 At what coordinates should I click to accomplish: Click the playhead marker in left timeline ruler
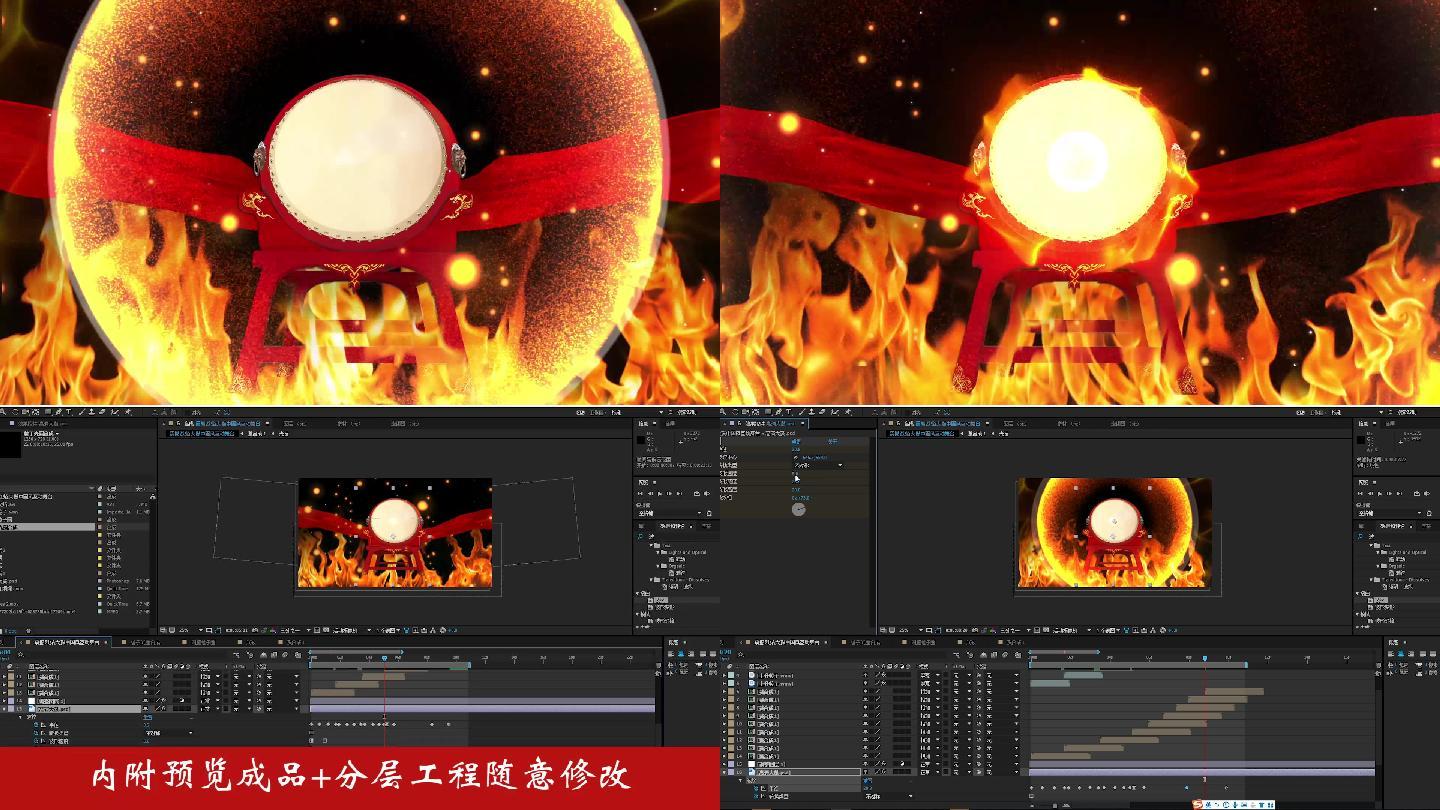tap(384, 658)
